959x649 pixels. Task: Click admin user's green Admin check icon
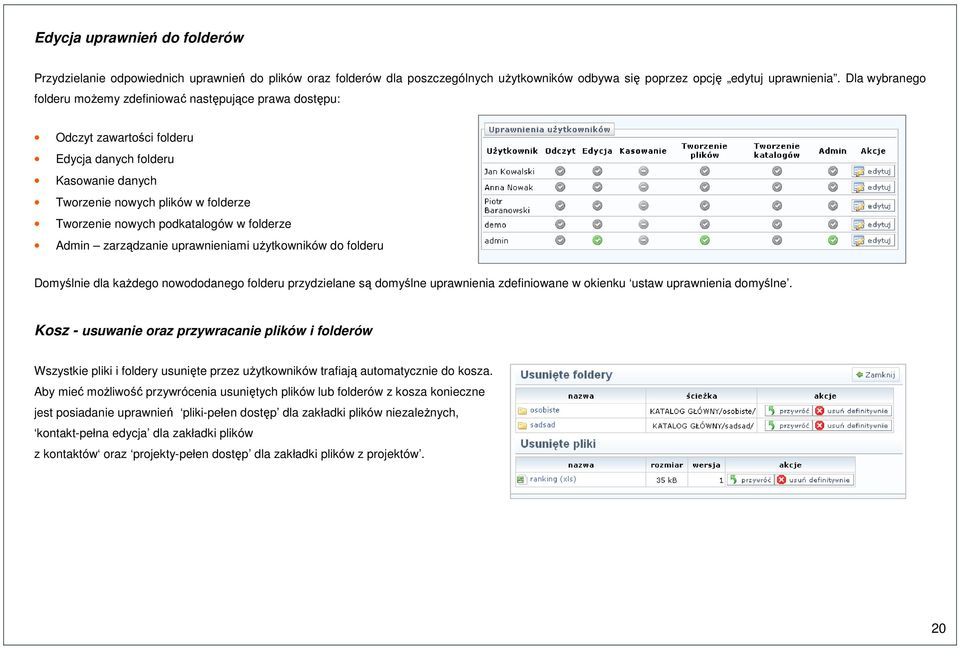(832, 240)
